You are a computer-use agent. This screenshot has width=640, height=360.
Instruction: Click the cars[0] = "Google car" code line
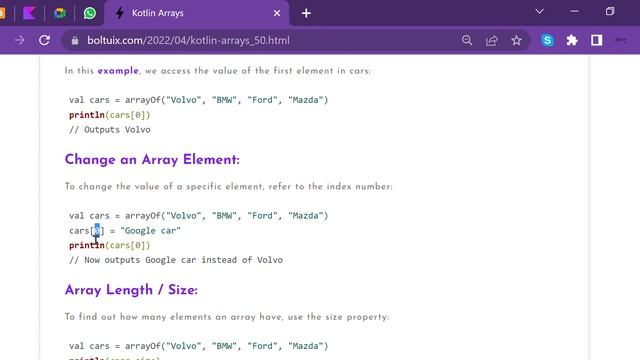pyautogui.click(x=125, y=231)
